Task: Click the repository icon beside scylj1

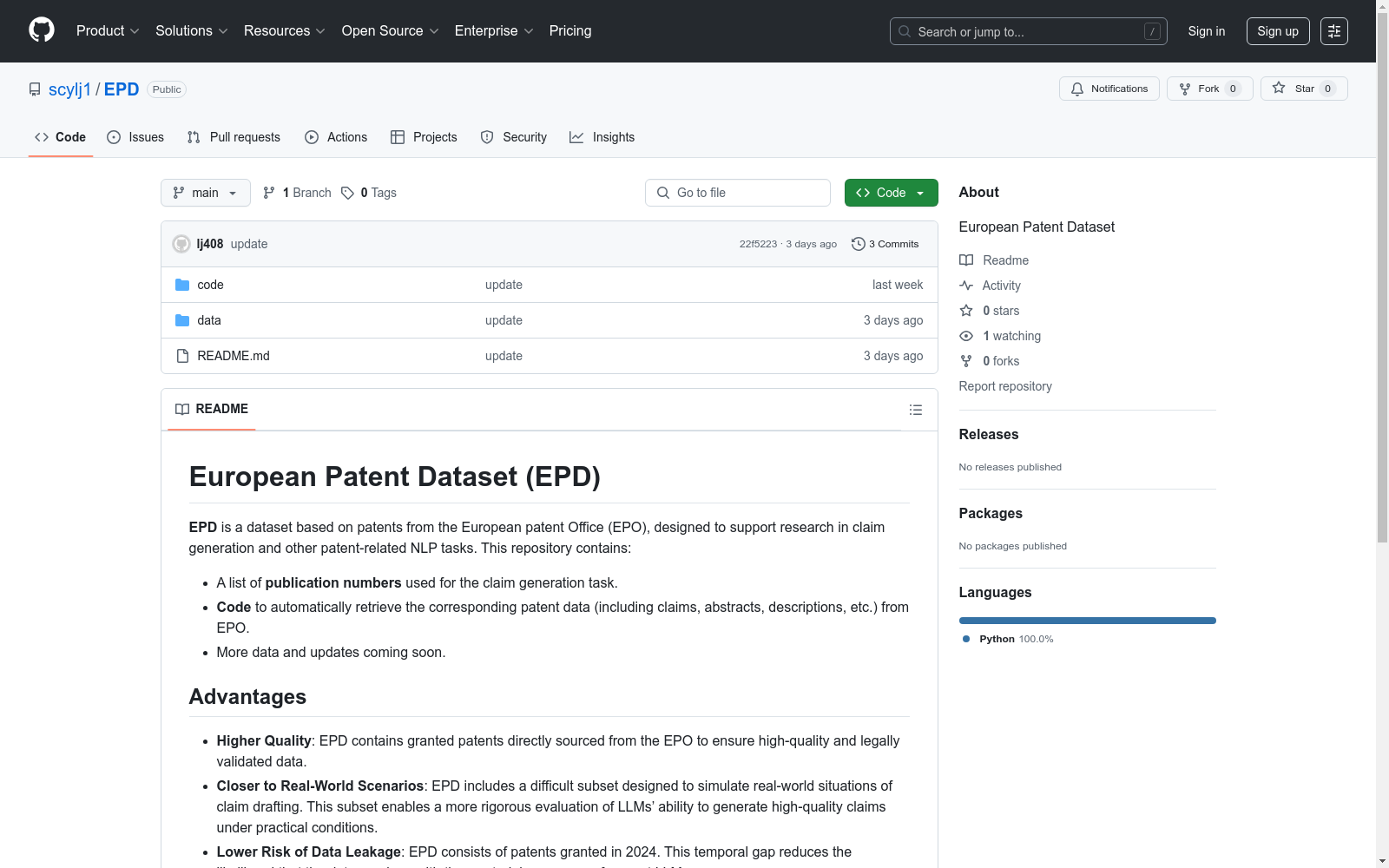Action: coord(35,89)
